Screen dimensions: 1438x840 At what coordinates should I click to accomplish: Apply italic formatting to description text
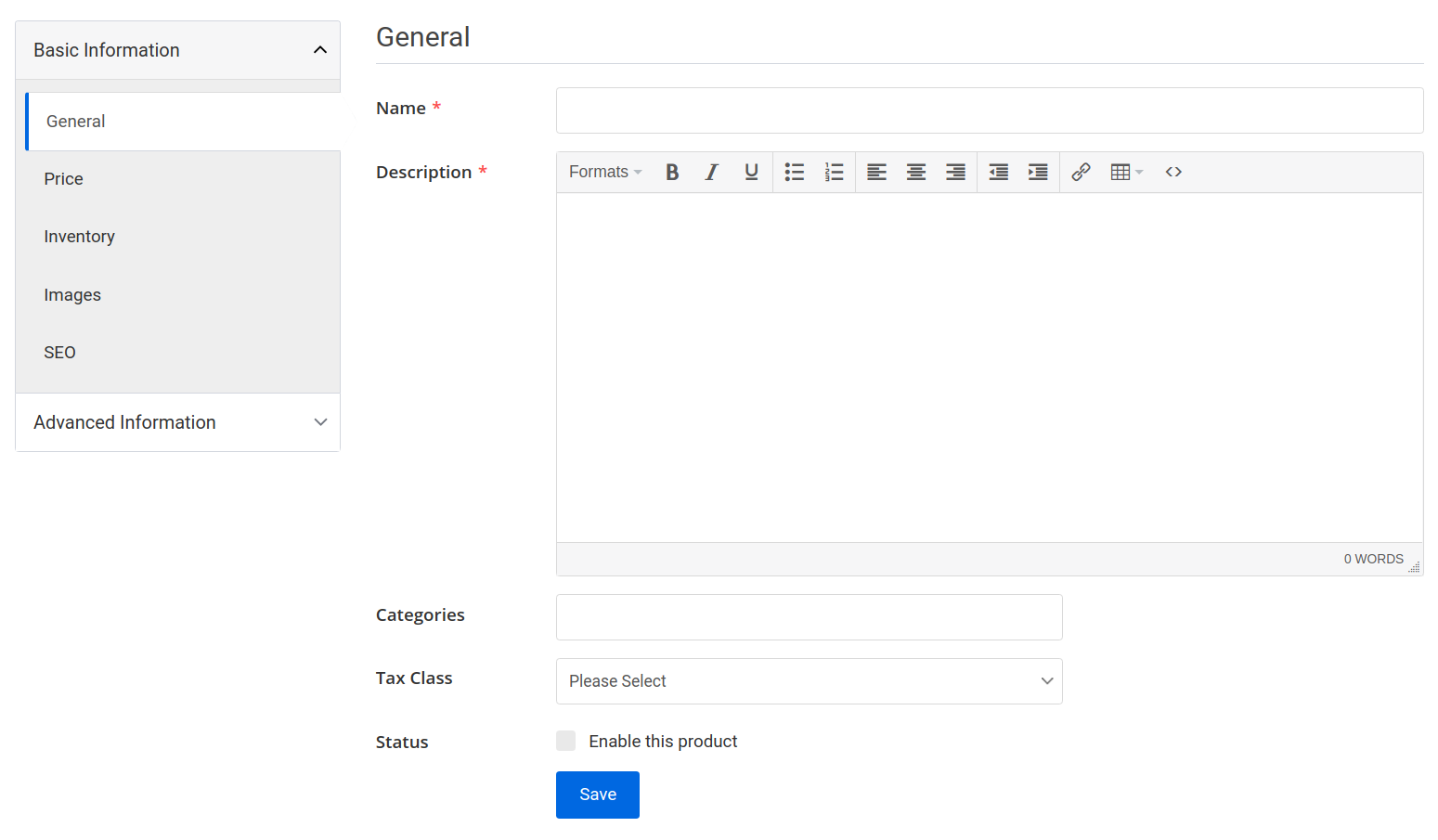coord(711,172)
